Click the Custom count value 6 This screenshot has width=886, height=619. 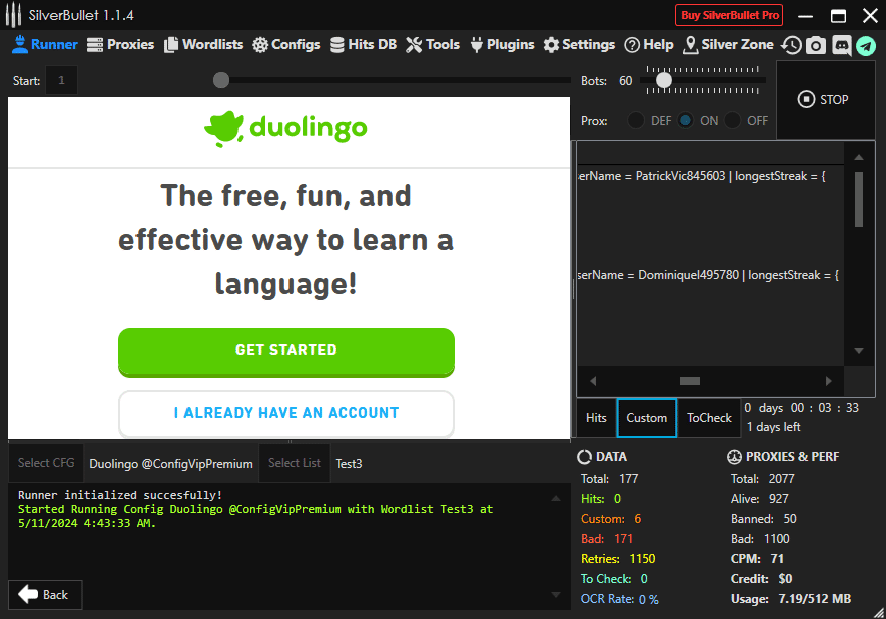(x=637, y=519)
